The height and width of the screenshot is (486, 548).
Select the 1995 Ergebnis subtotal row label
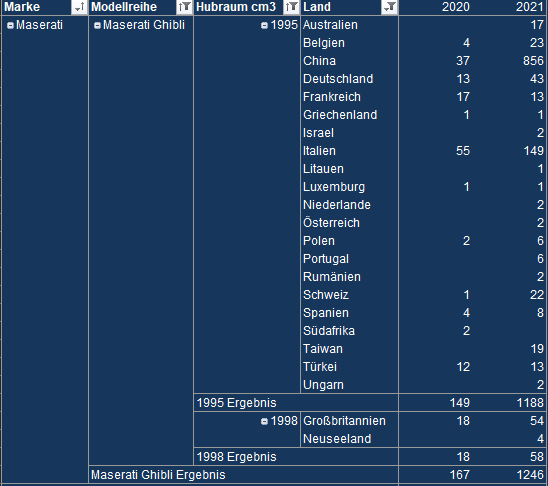pyautogui.click(x=237, y=403)
